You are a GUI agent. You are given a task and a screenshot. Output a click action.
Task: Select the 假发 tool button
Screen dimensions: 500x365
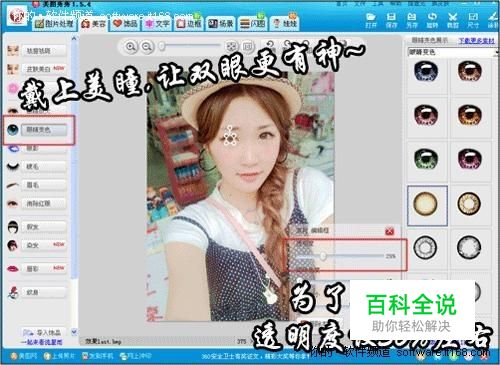click(44, 227)
